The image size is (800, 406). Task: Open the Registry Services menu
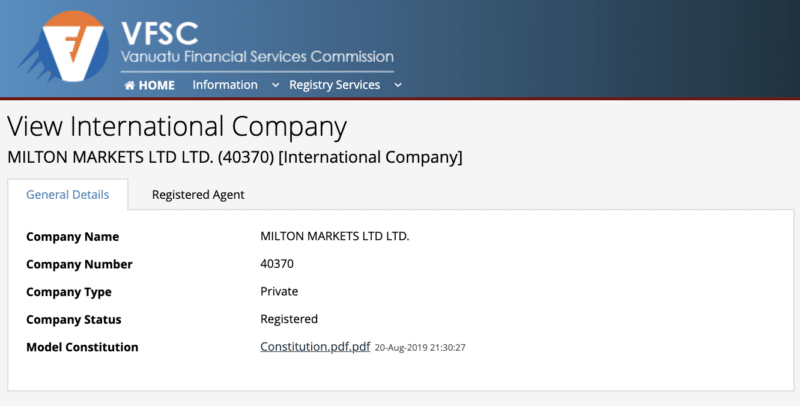click(334, 85)
